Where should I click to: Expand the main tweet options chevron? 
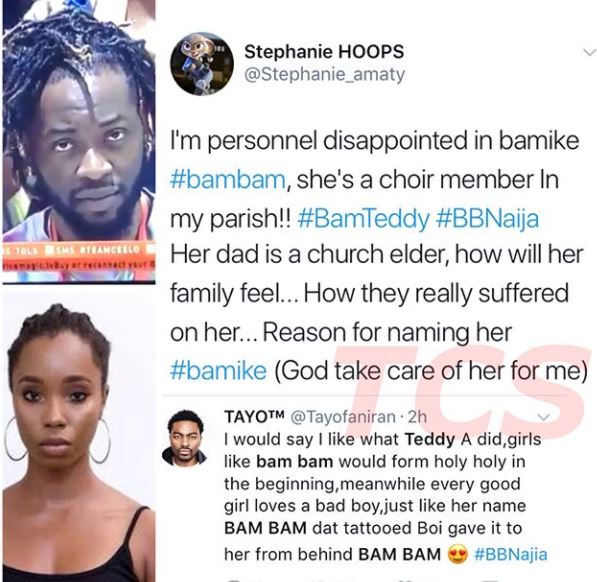coord(589,52)
